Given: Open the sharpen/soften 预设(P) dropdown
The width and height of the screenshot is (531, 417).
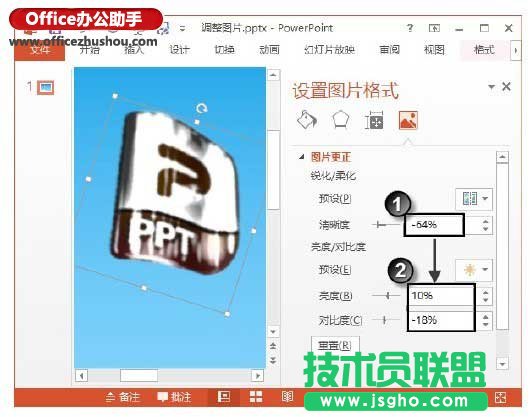Looking at the screenshot, I should [x=474, y=199].
